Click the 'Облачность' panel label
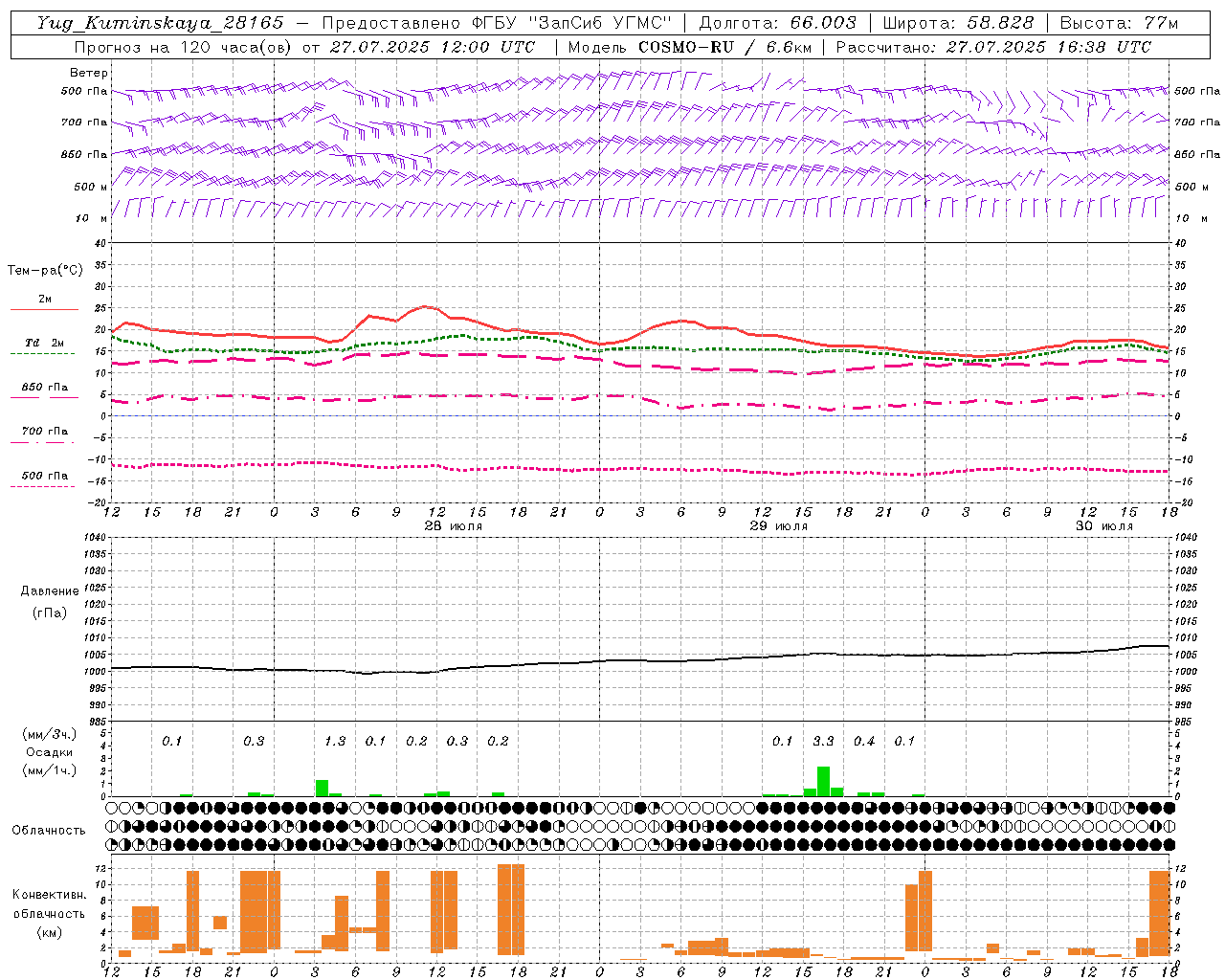 click(x=49, y=831)
